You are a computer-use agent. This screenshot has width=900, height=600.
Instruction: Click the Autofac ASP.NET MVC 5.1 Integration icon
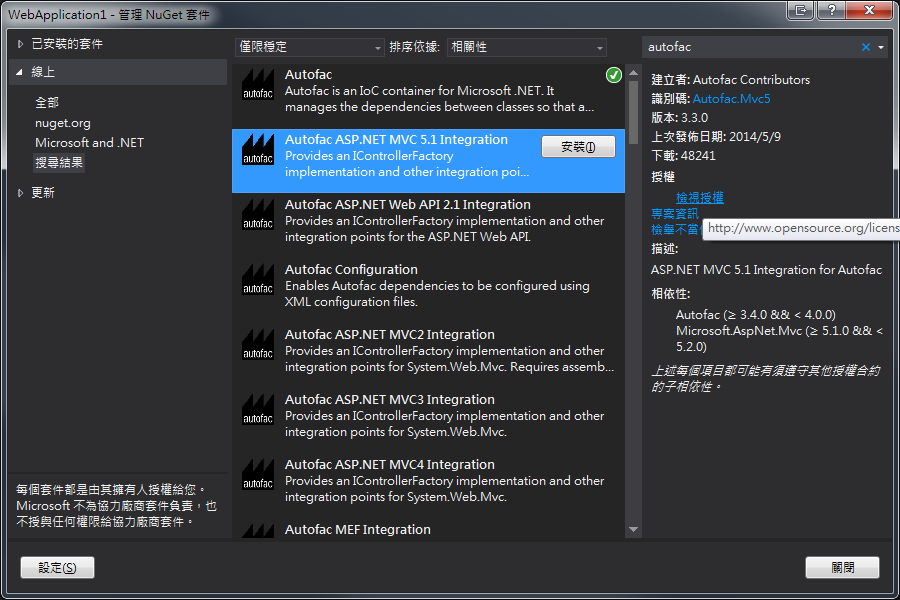[258, 149]
